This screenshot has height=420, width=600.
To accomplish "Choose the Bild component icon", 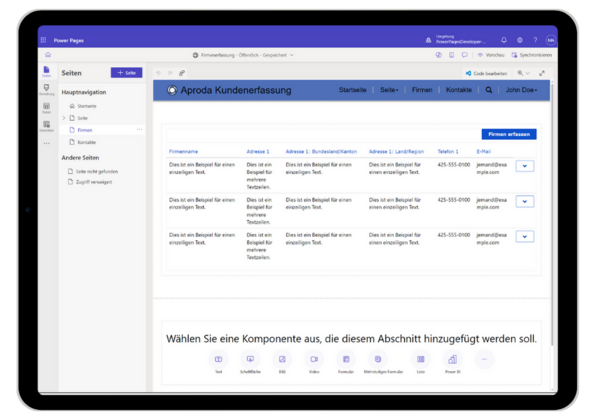I will [x=281, y=359].
